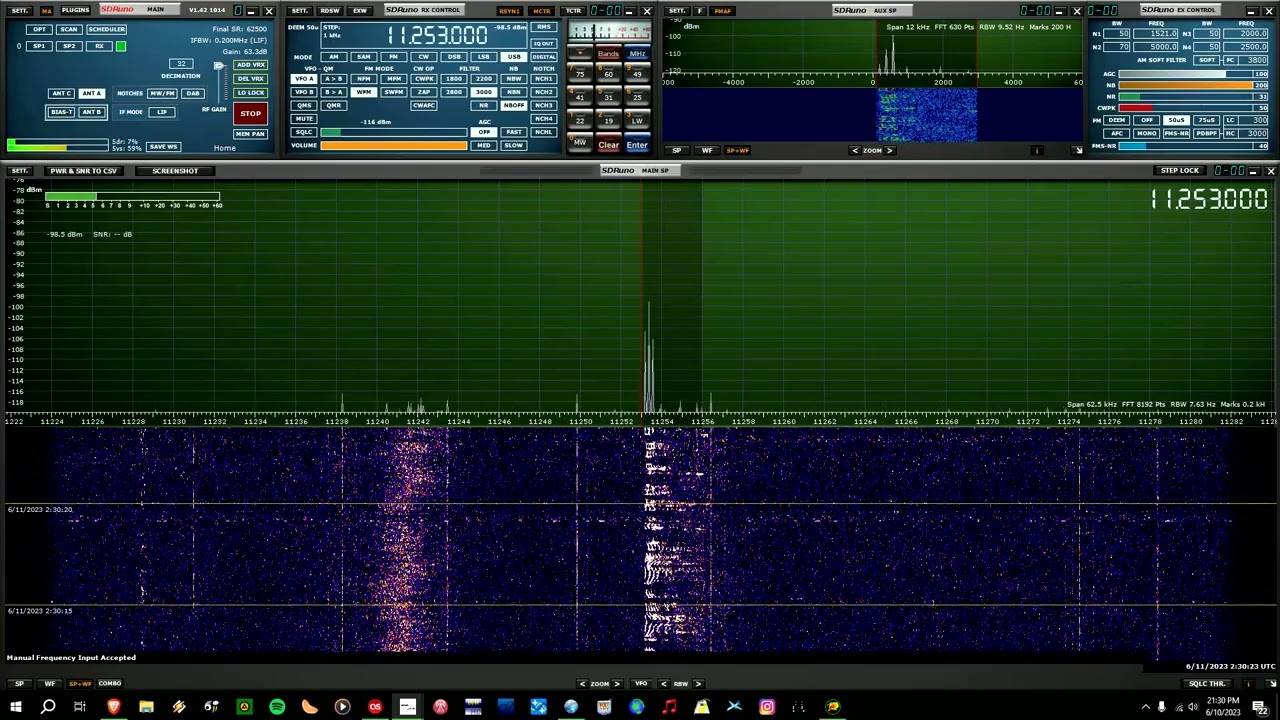Toggle the MW/FM notch
Viewport: 1280px width, 720px height.
tap(162, 93)
